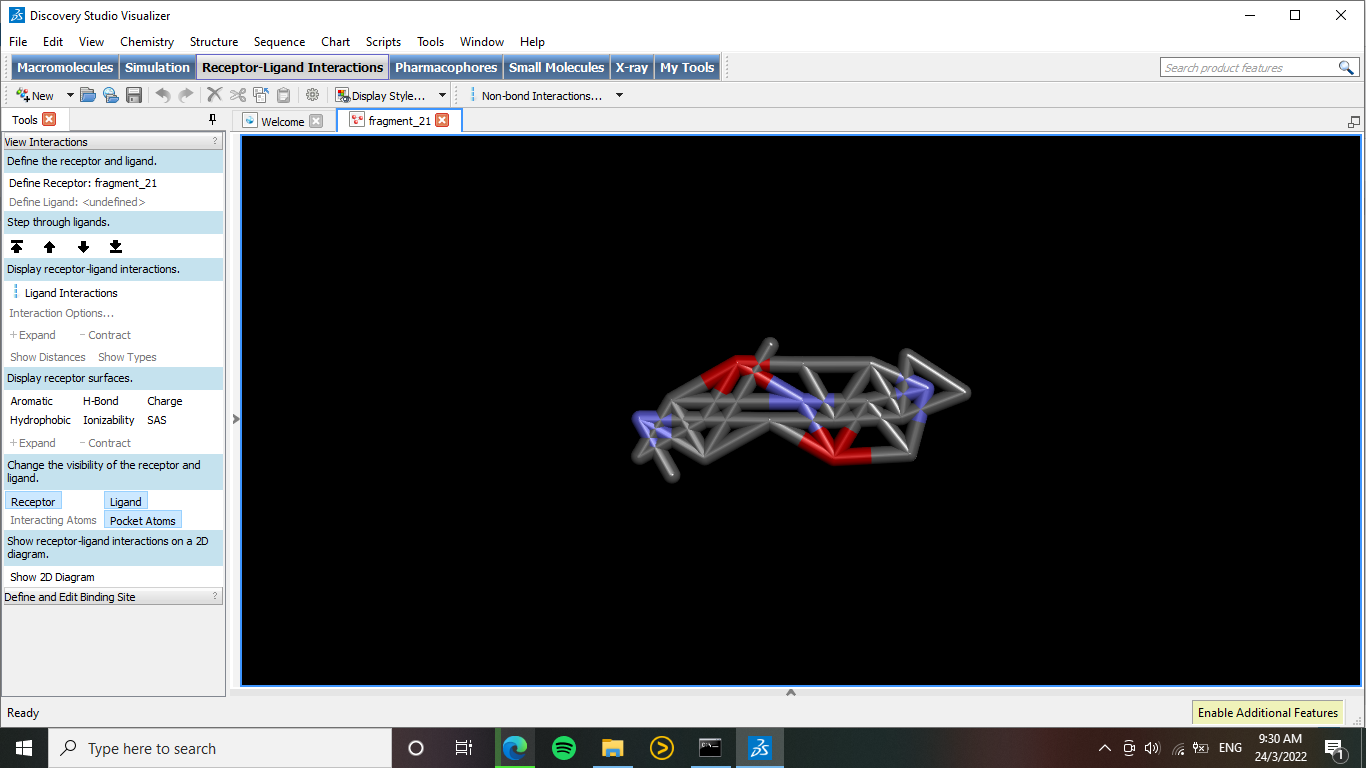Close the Welcome tab
Image resolution: width=1366 pixels, height=768 pixels.
316,121
